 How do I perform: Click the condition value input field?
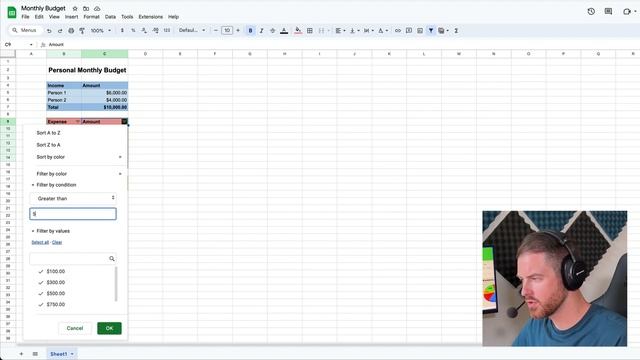(x=73, y=214)
